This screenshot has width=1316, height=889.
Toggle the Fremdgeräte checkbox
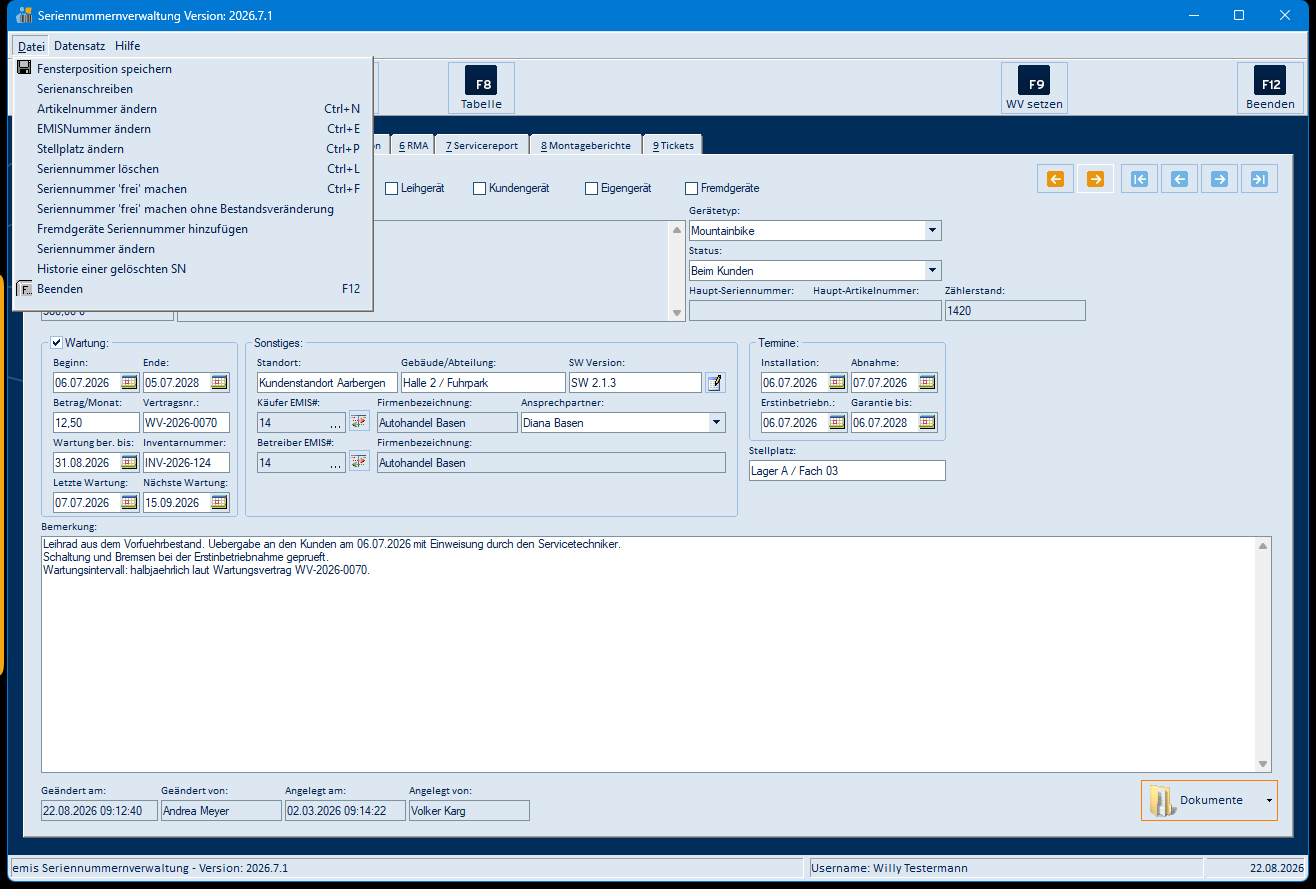coord(692,188)
